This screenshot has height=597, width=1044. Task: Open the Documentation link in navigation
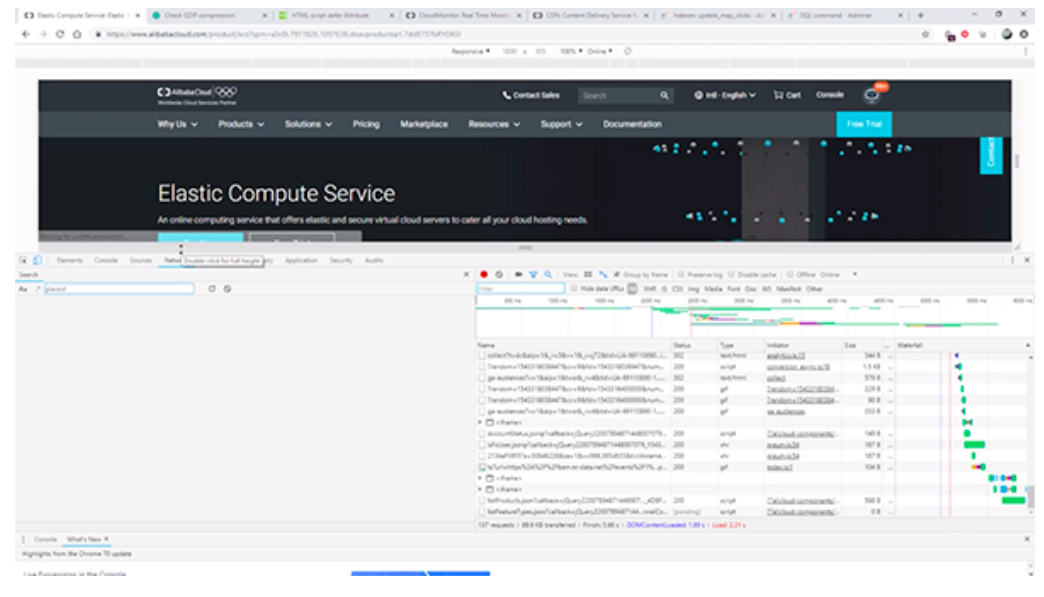coord(632,125)
